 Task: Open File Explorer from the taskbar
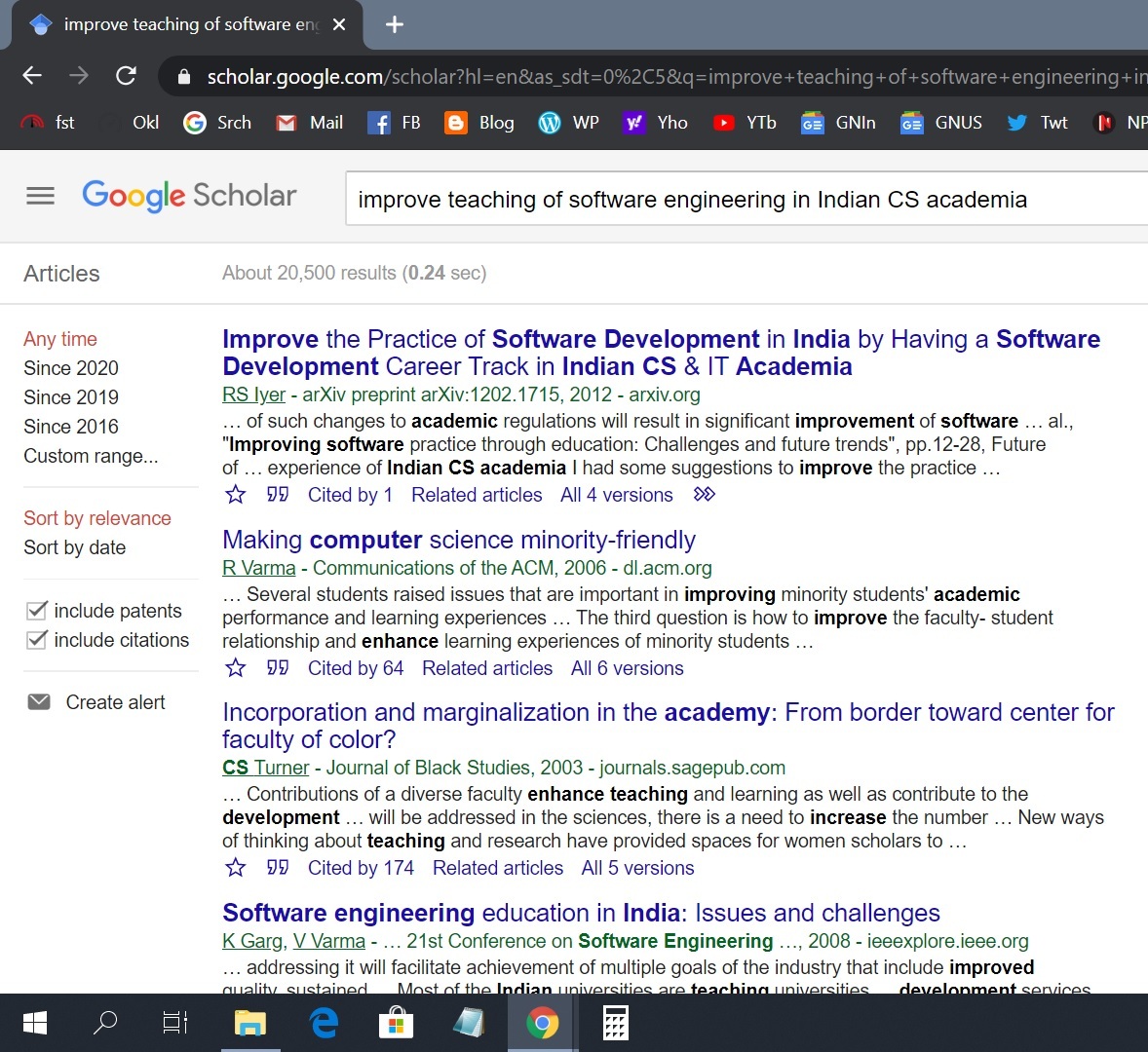click(250, 1023)
